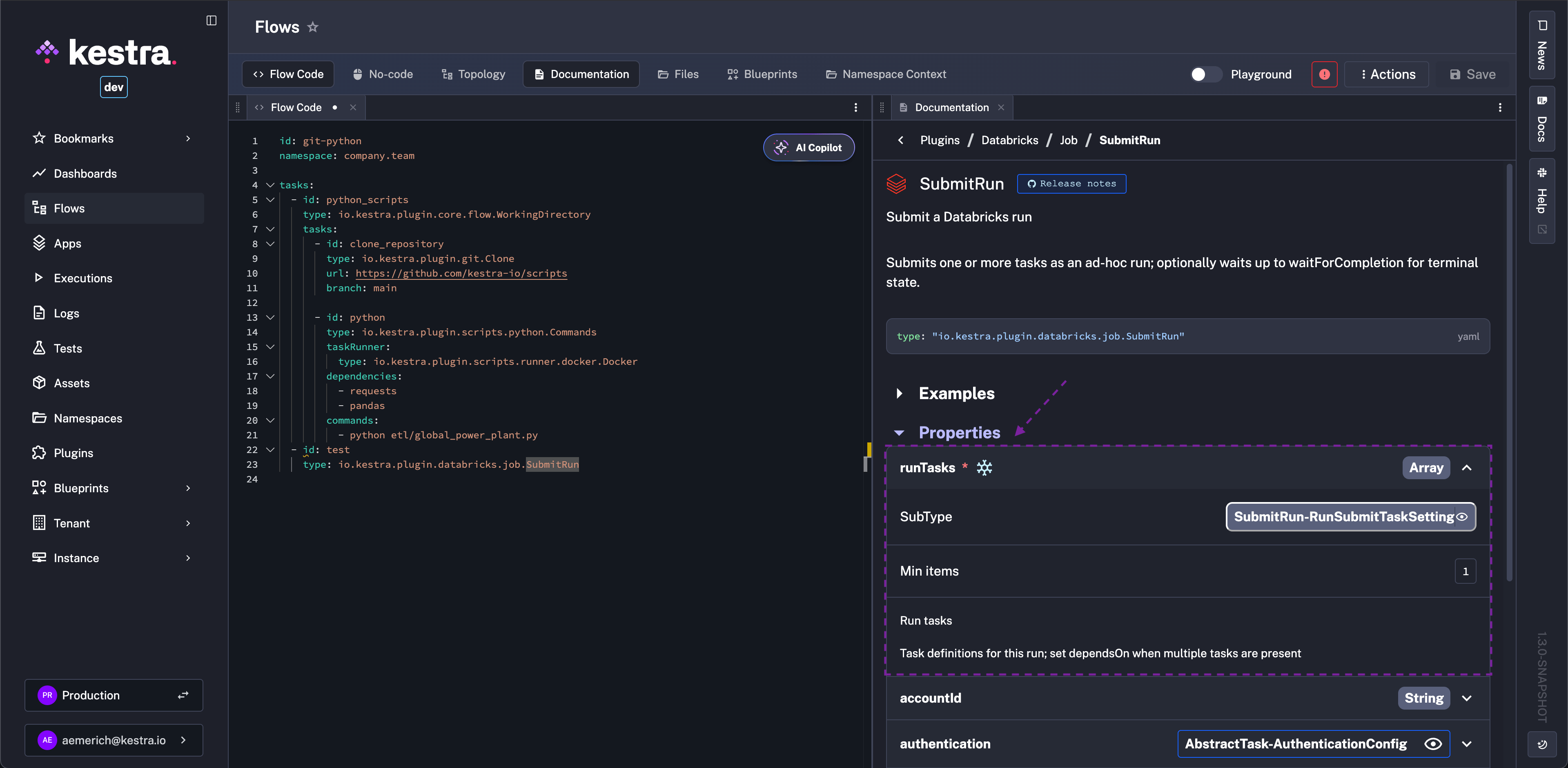The height and width of the screenshot is (768, 1568).
Task: Switch tenant using Production swap icon
Action: click(x=183, y=695)
